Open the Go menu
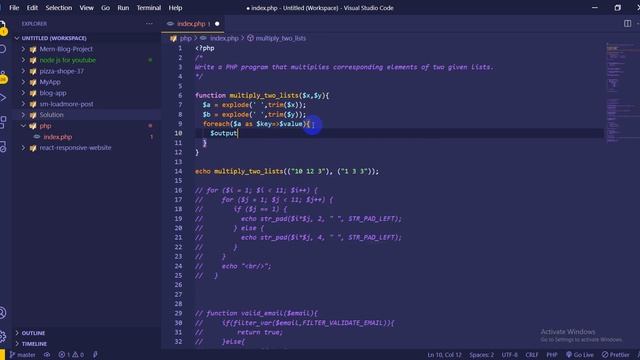 (105, 8)
